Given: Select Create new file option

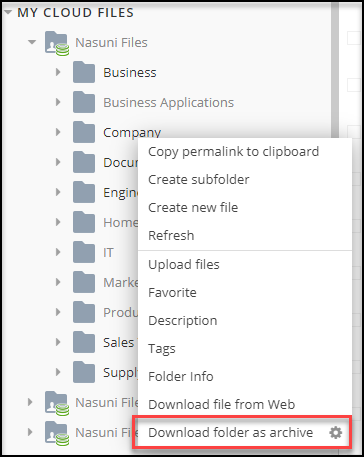Looking at the screenshot, I should click(193, 207).
